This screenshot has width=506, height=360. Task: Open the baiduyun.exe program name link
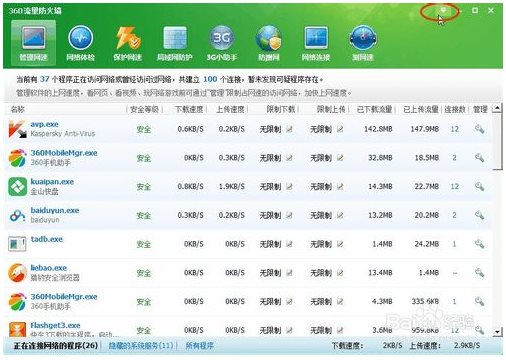tap(55, 210)
